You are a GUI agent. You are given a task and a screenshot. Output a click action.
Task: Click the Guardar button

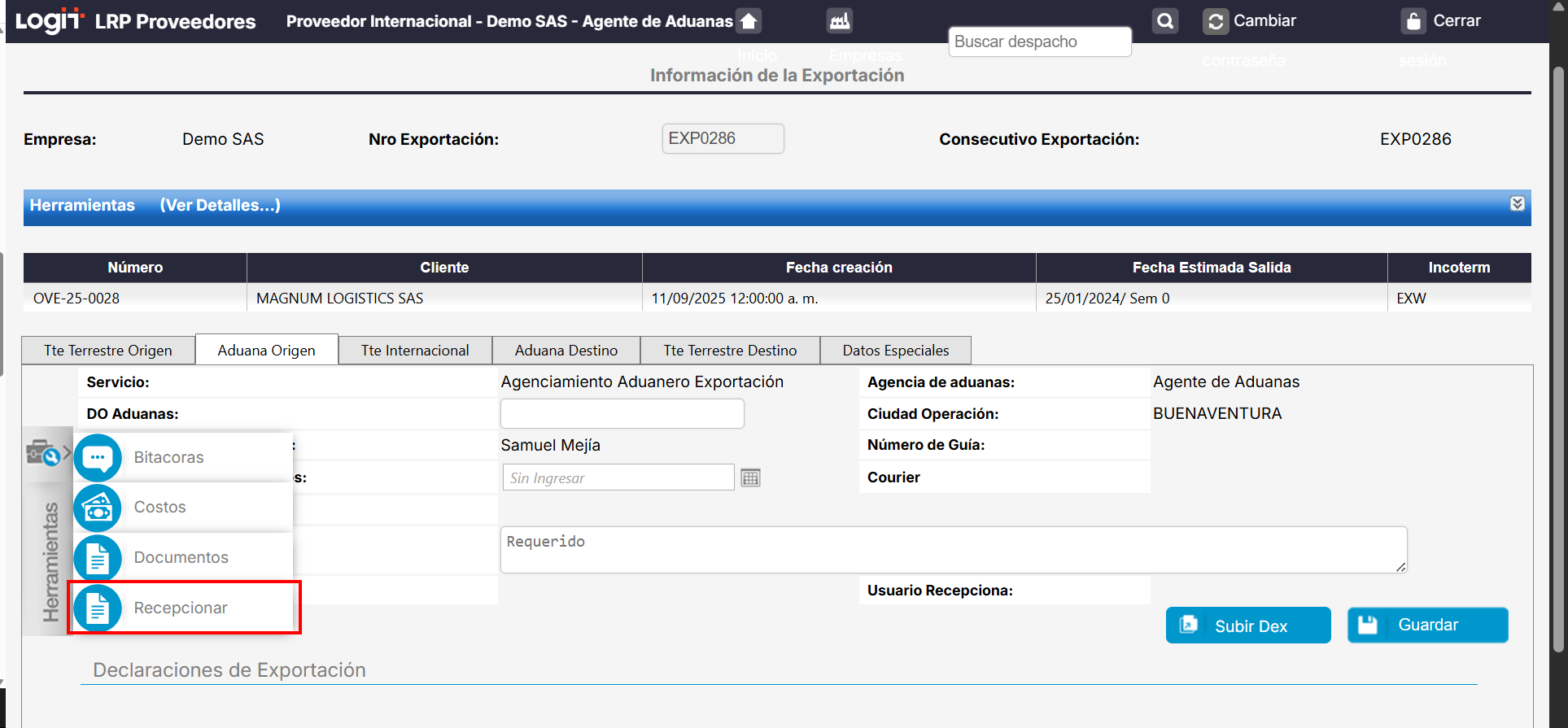click(1427, 626)
